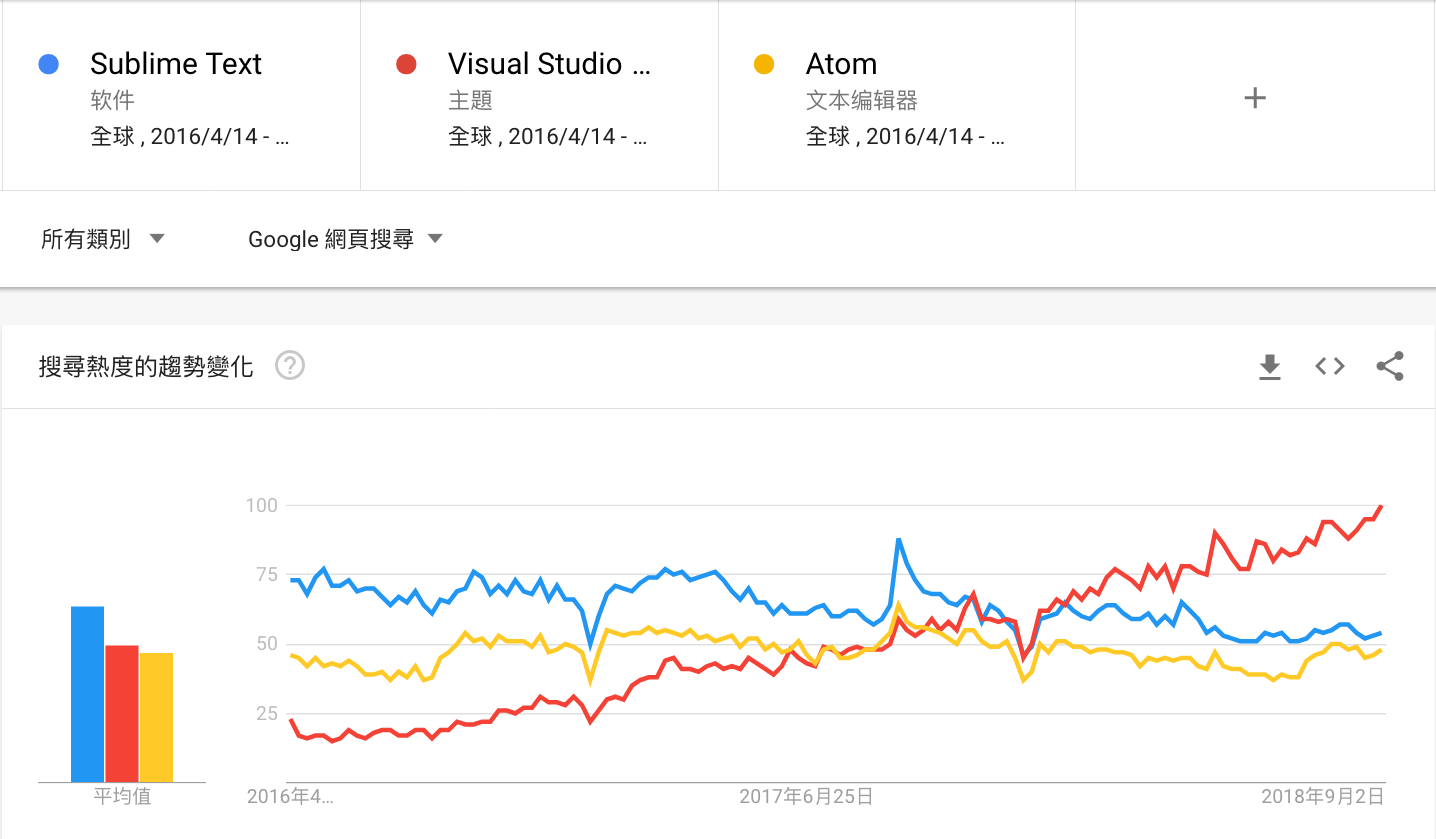This screenshot has width=1436, height=839.
Task: Click the yellow average bar for Atom
Action: [156, 717]
